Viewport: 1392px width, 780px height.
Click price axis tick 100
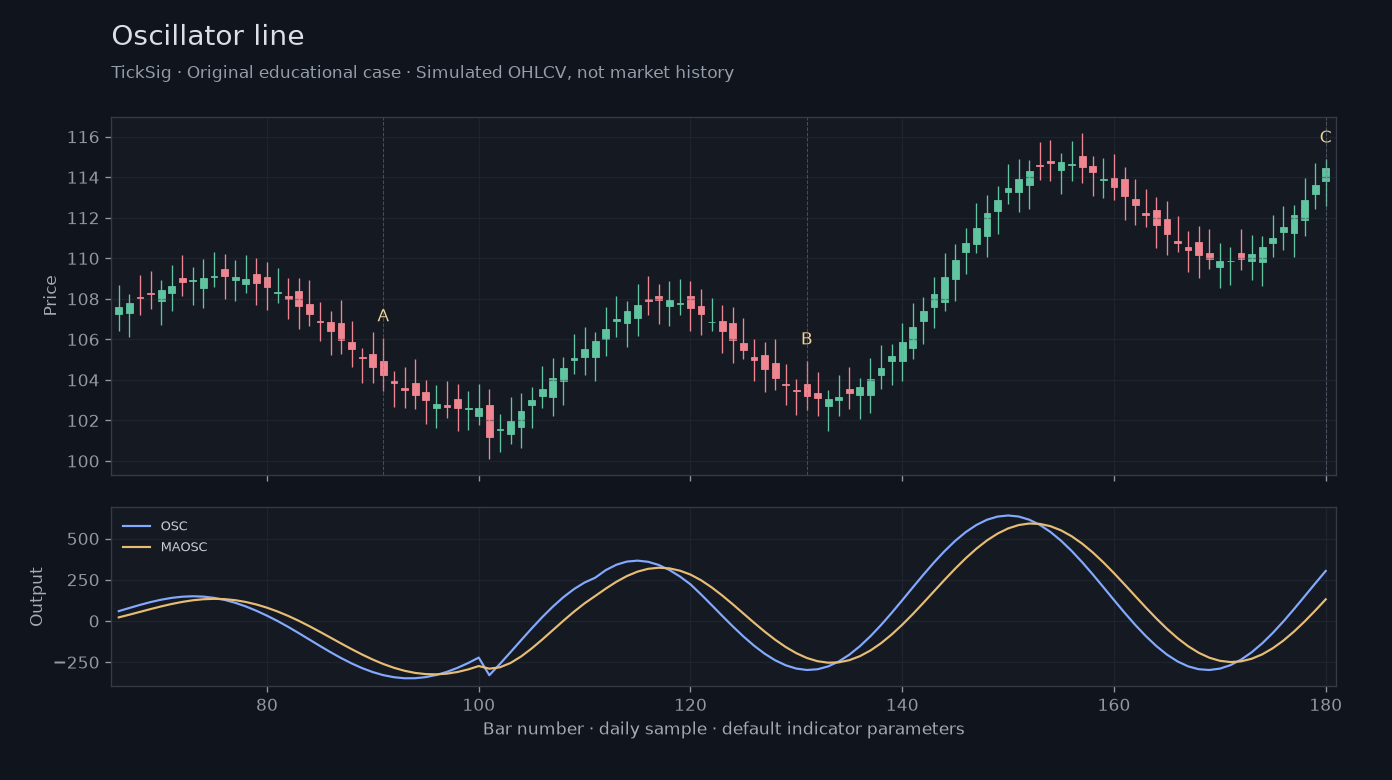[84, 462]
